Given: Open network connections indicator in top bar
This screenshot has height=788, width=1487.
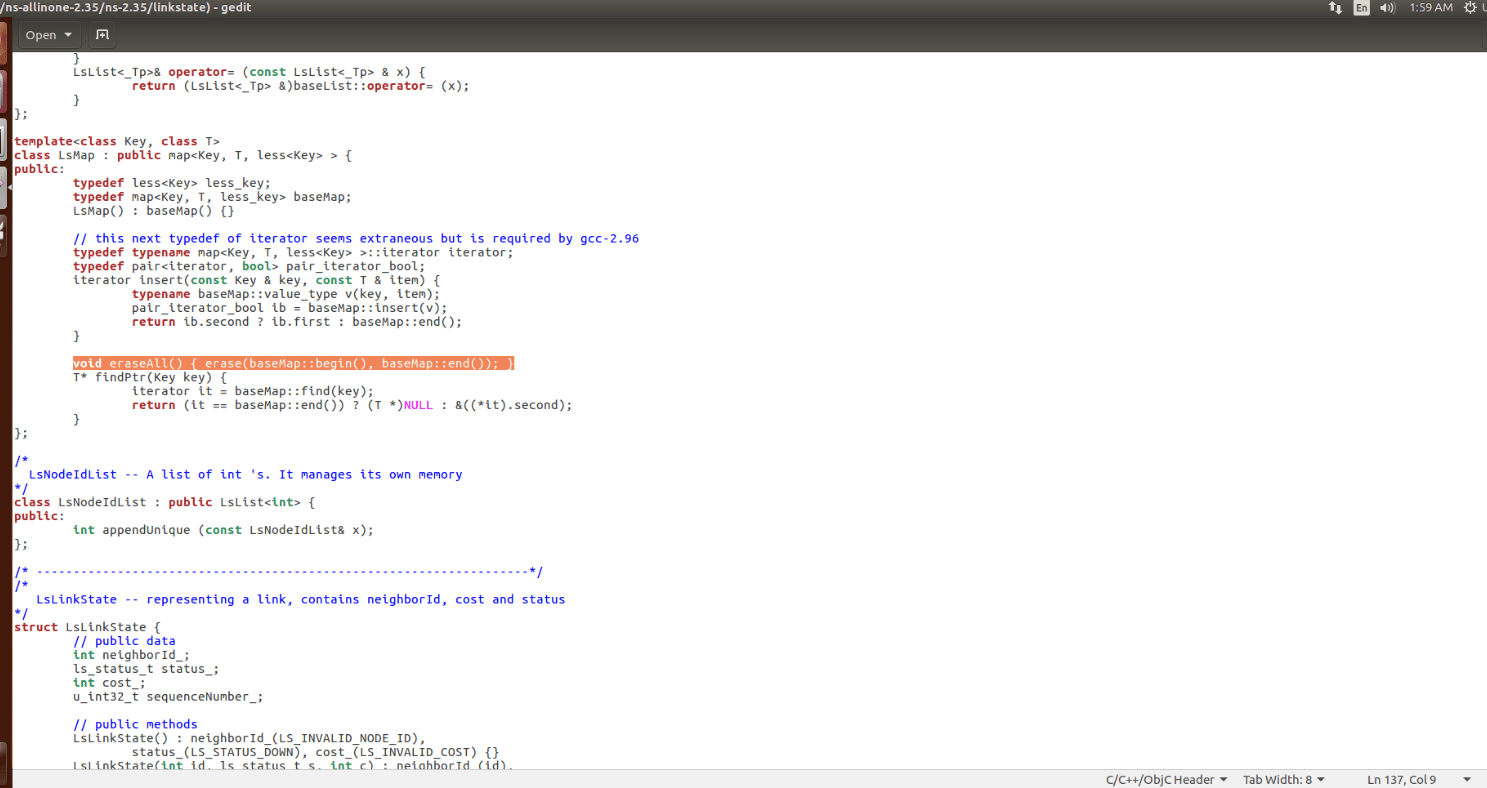Looking at the screenshot, I should click(1335, 8).
